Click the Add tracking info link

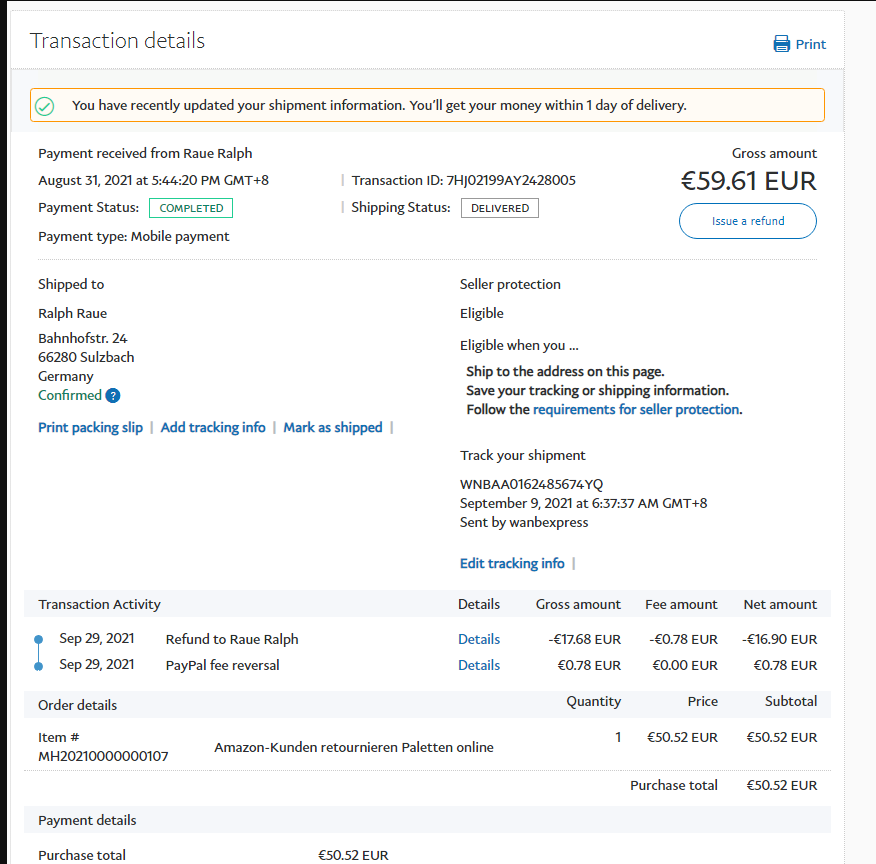(213, 427)
